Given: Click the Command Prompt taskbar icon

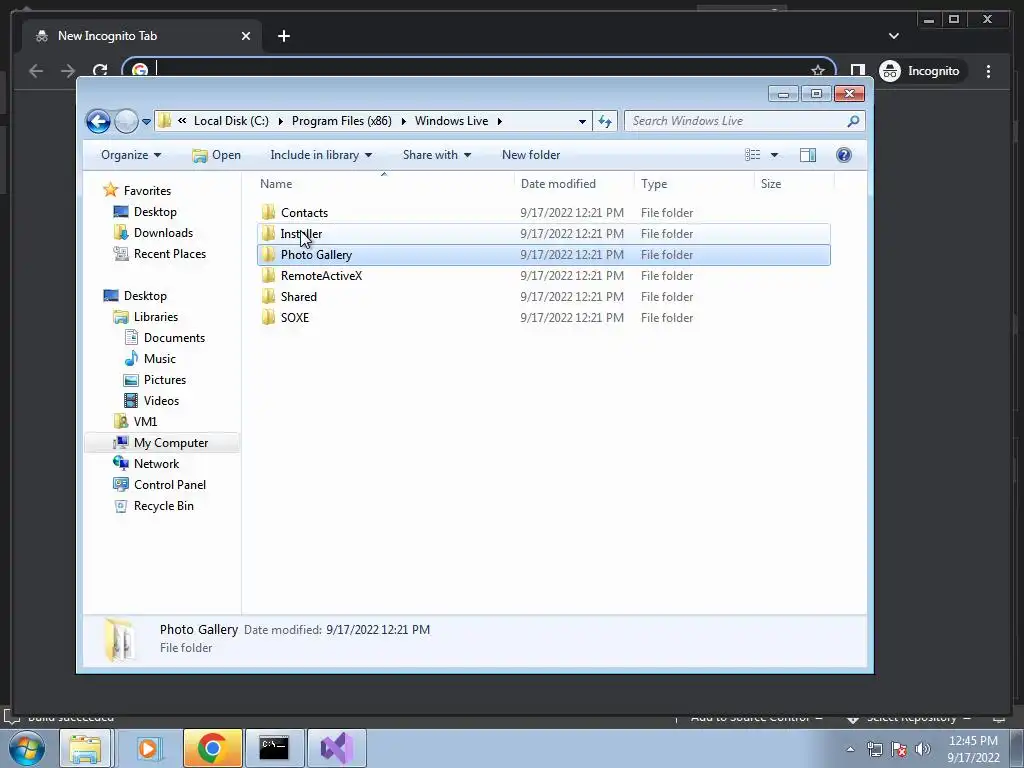Looking at the screenshot, I should pyautogui.click(x=274, y=748).
